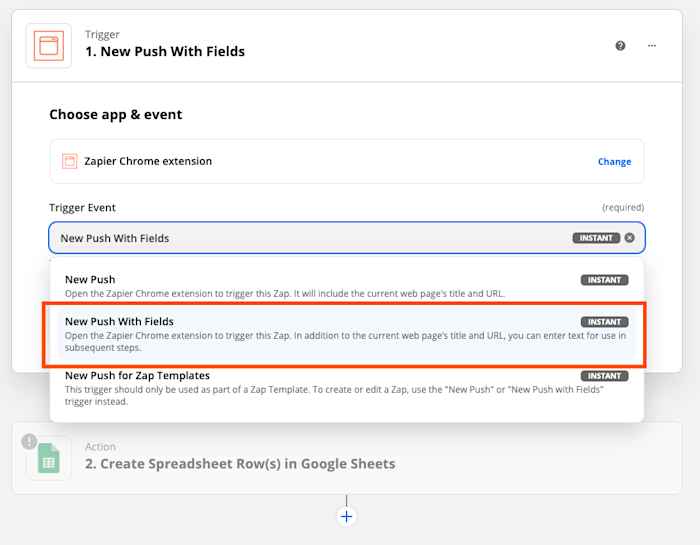The width and height of the screenshot is (700, 545).
Task: Clear the selected trigger event
Action: pyautogui.click(x=629, y=238)
